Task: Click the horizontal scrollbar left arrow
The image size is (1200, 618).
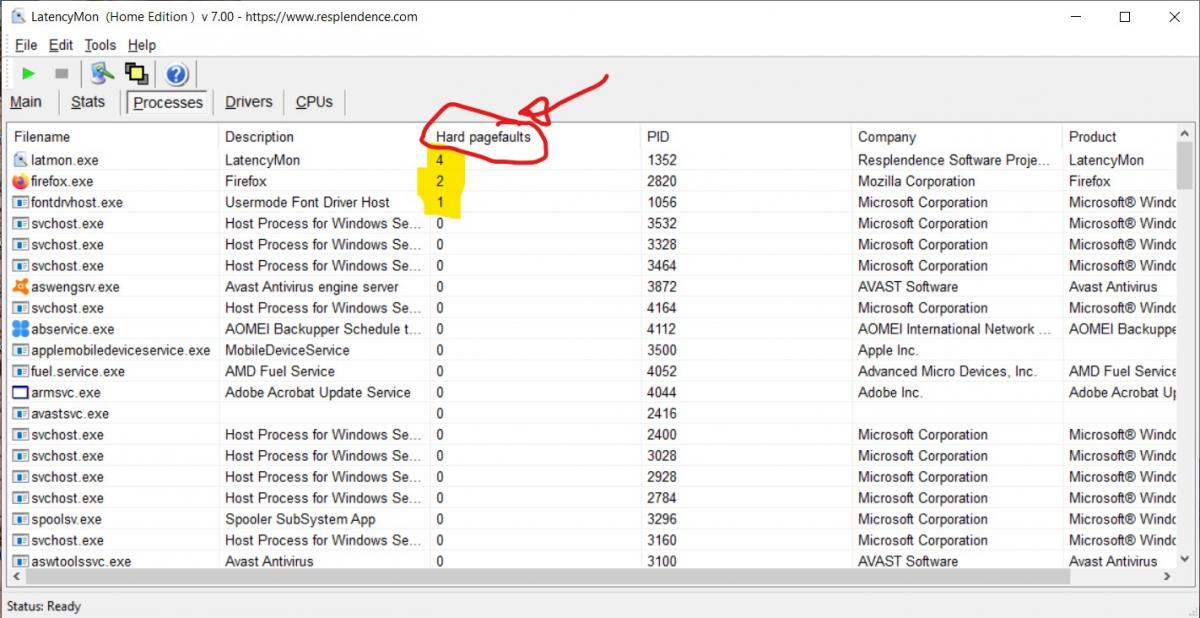Action: click(x=17, y=577)
